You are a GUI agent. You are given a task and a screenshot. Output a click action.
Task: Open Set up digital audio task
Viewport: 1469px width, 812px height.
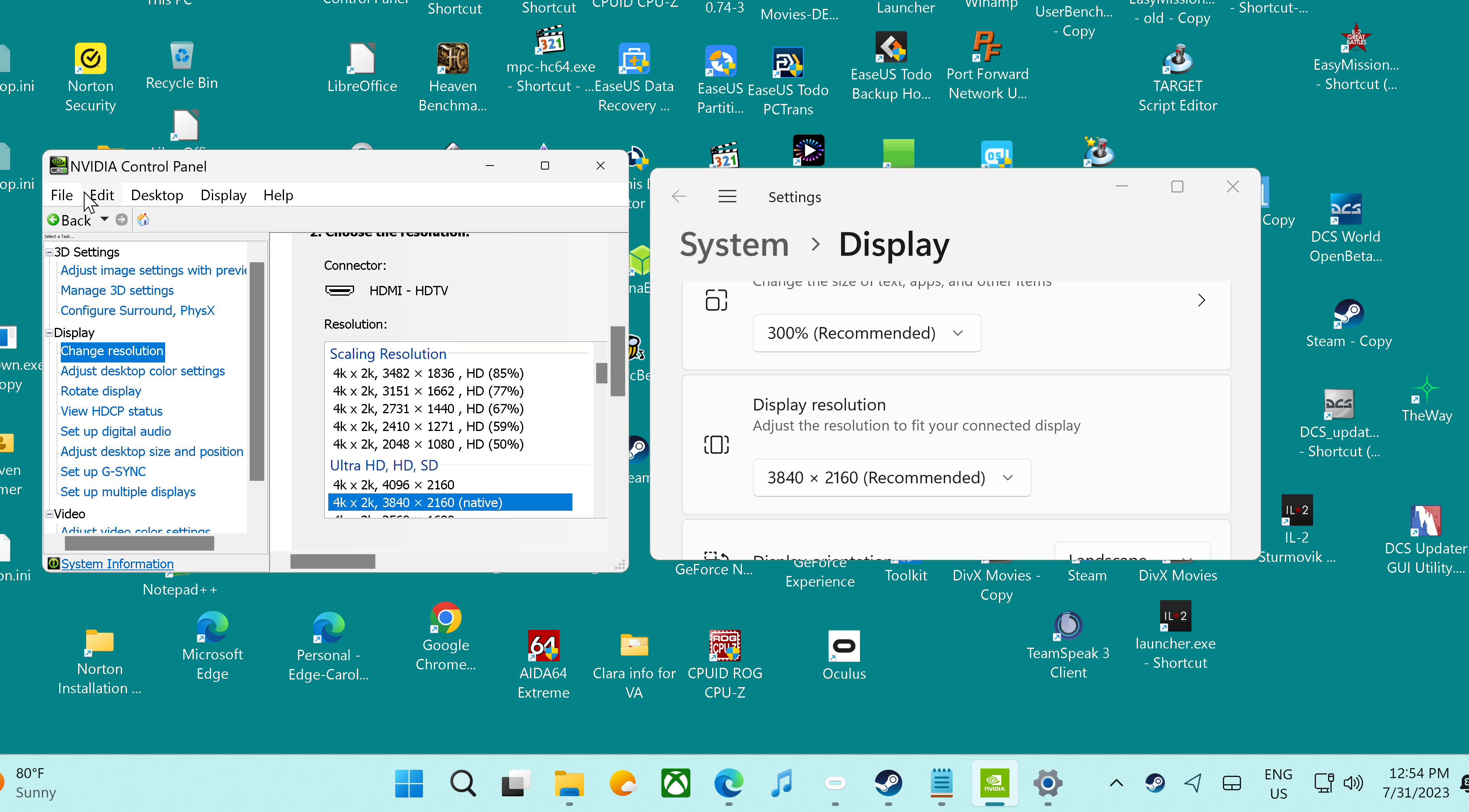pos(116,431)
